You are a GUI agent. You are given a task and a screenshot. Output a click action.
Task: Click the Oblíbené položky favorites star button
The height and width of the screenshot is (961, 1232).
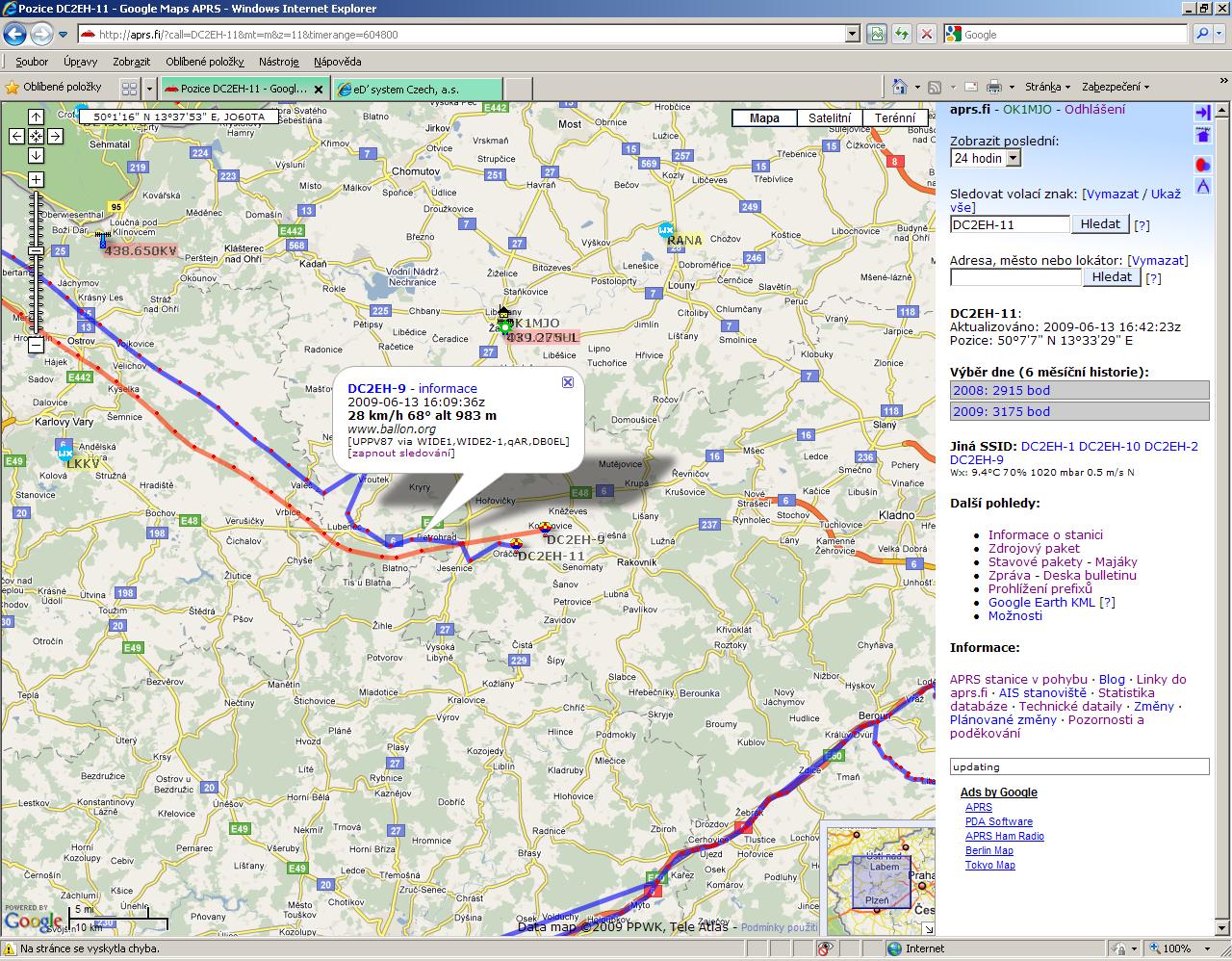[x=54, y=88]
